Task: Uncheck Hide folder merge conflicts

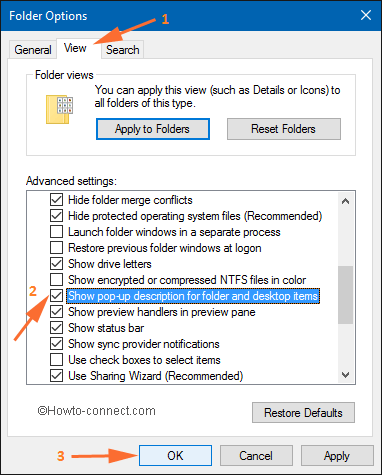Action: tap(56, 200)
